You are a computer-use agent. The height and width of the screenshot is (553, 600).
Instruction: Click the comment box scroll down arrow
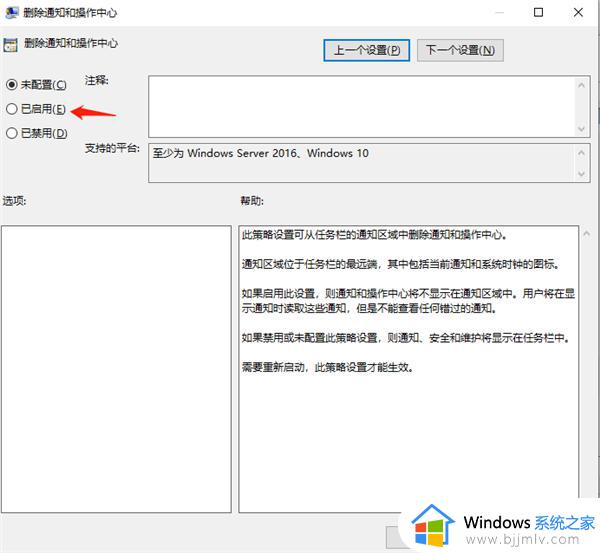pyautogui.click(x=581, y=129)
